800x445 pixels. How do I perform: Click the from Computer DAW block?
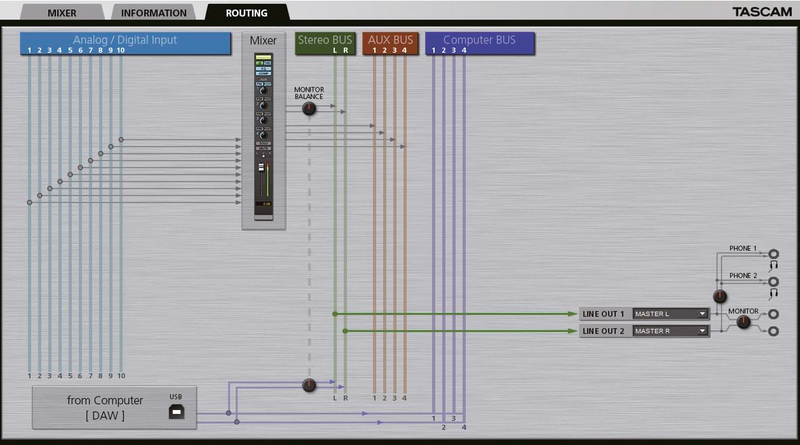point(114,408)
